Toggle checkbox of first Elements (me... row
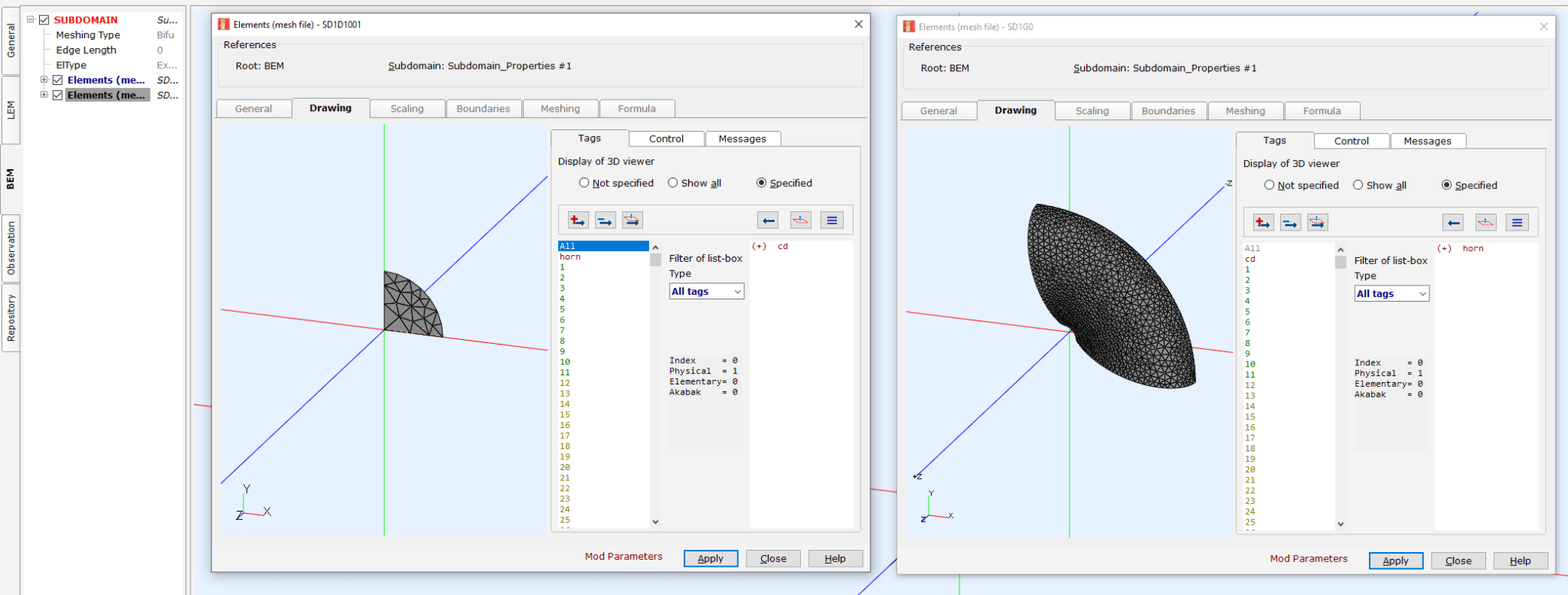Image resolution: width=1568 pixels, height=595 pixels. tap(57, 80)
